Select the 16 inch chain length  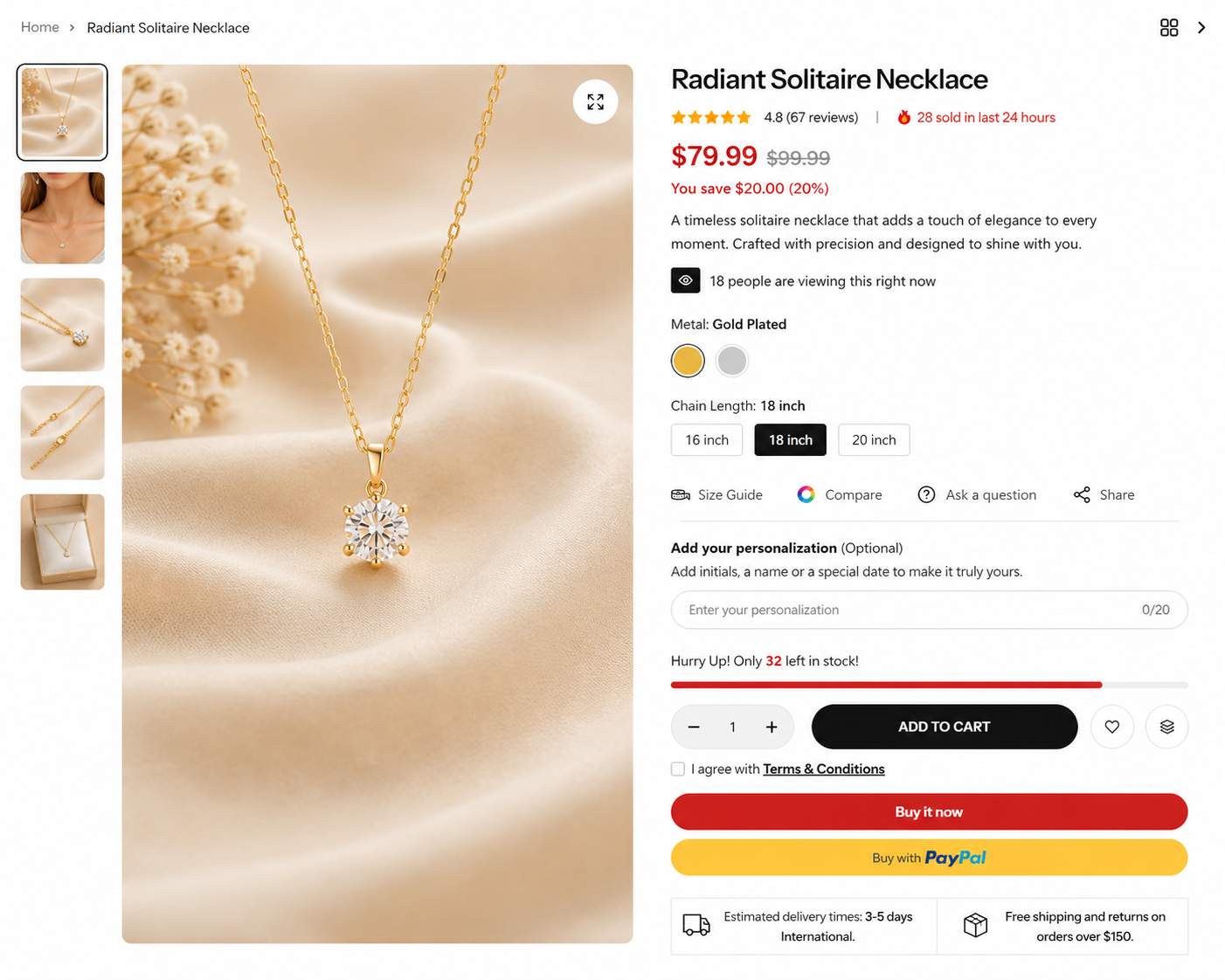(x=707, y=440)
